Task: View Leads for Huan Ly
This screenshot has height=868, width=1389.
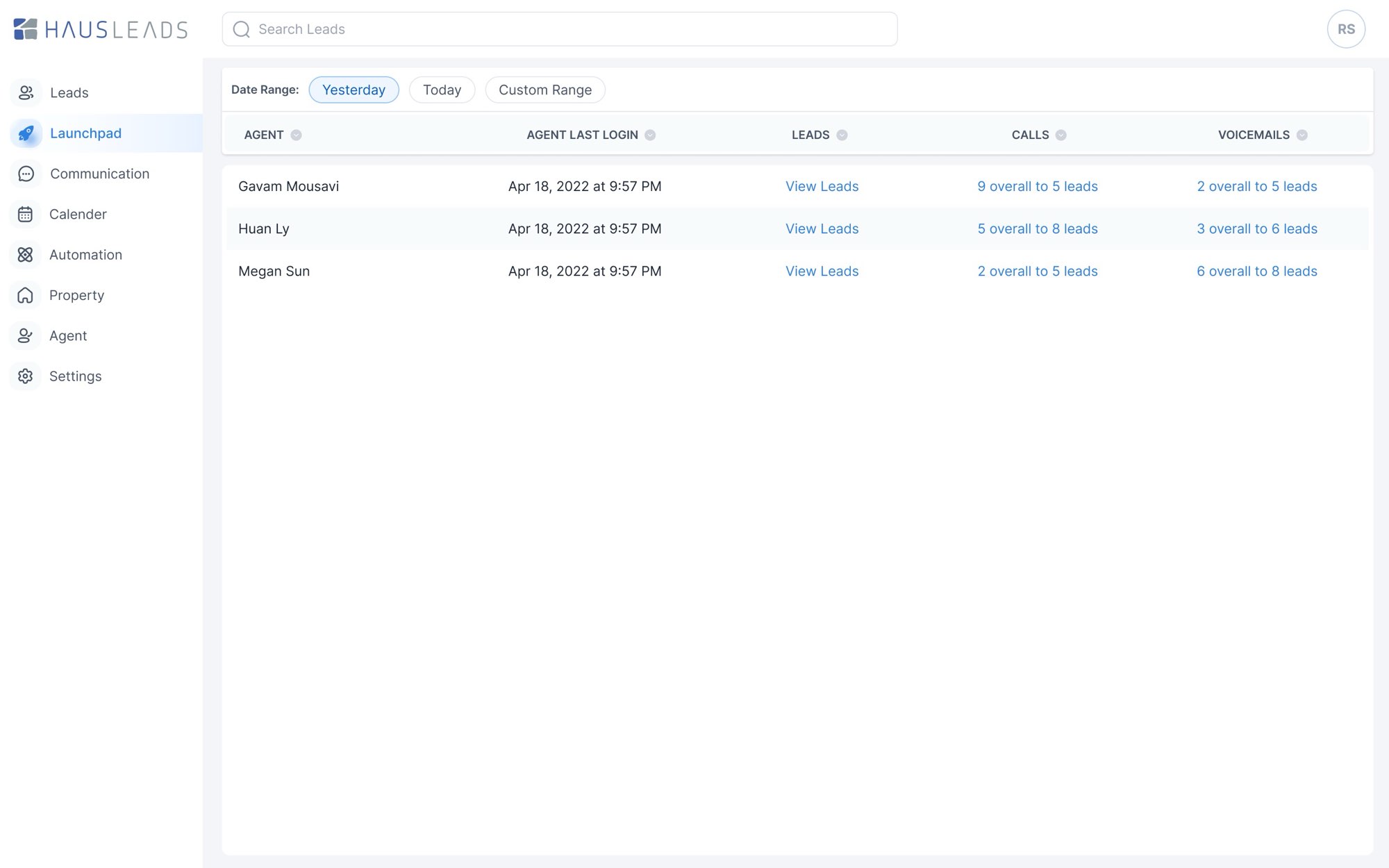Action: 822,228
